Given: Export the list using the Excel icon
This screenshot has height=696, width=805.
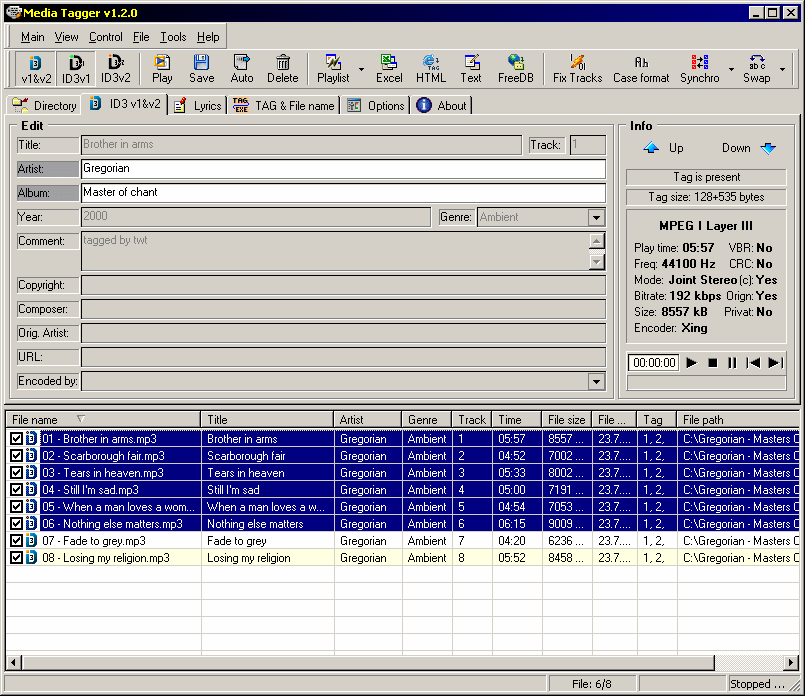Looking at the screenshot, I should [x=389, y=68].
